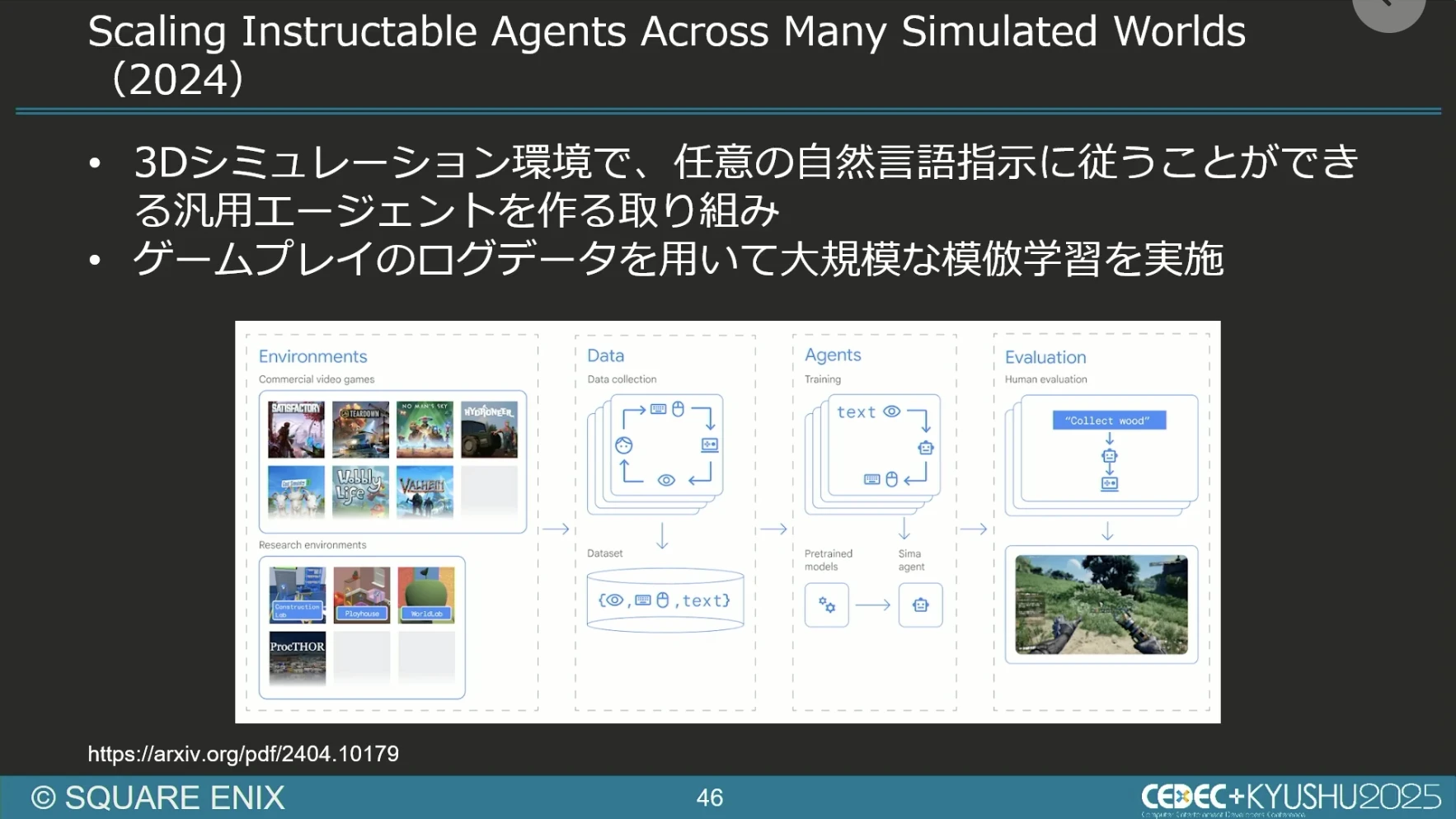Click the WorldLab research environment thumbnail

426,595
